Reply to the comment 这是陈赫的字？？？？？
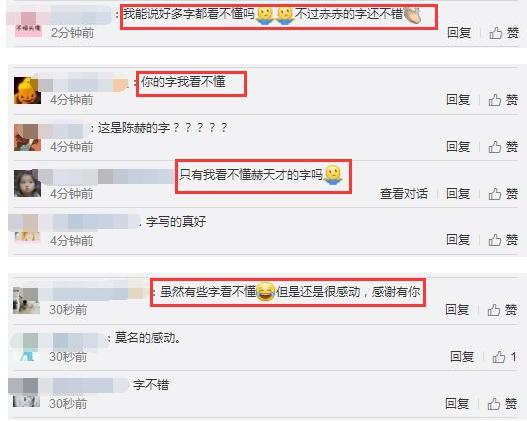The image size is (527, 421). click(x=458, y=147)
